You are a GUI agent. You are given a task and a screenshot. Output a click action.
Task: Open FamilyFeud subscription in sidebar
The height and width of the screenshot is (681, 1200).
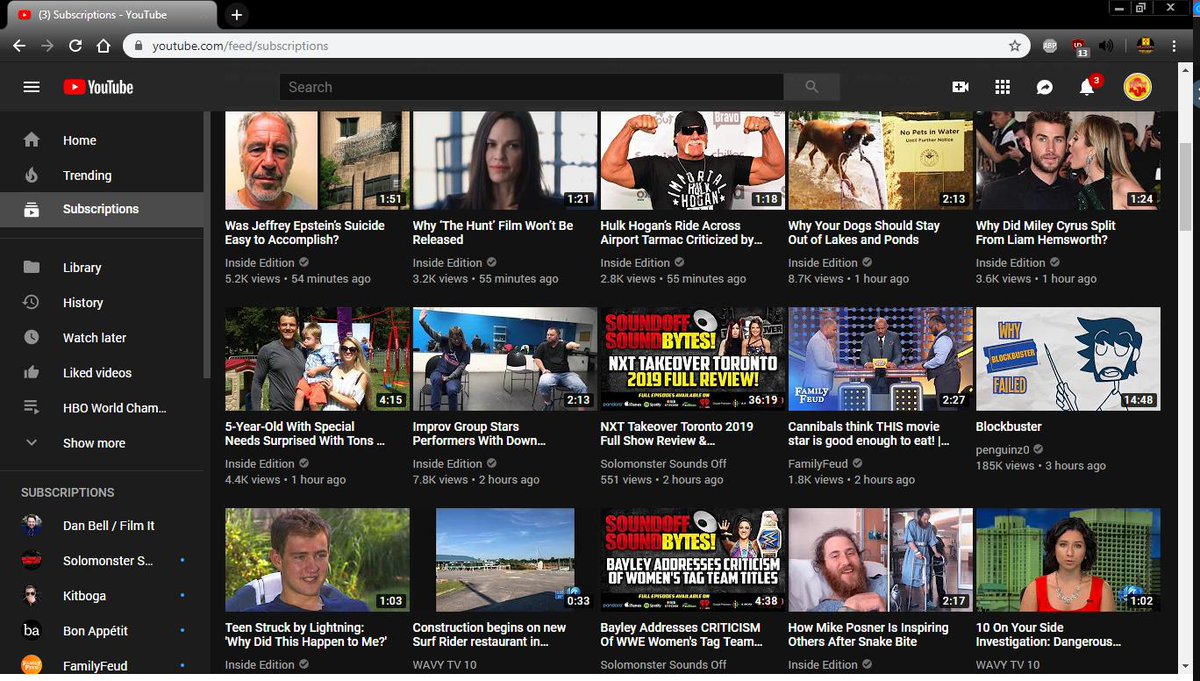click(x=101, y=664)
